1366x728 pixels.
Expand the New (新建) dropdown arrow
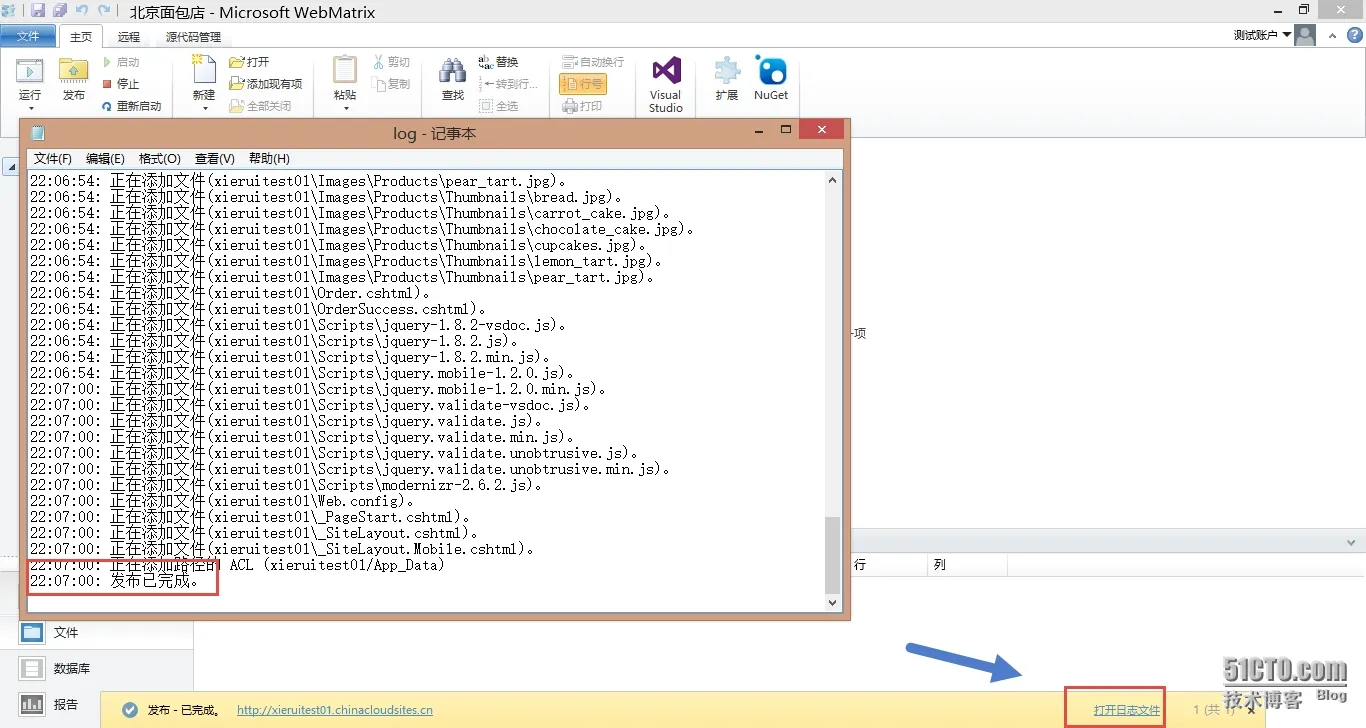click(x=204, y=108)
